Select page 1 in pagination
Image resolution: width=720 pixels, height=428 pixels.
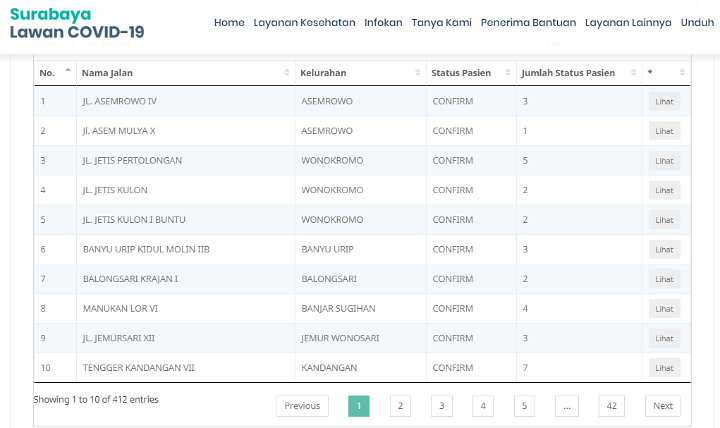[x=359, y=406]
